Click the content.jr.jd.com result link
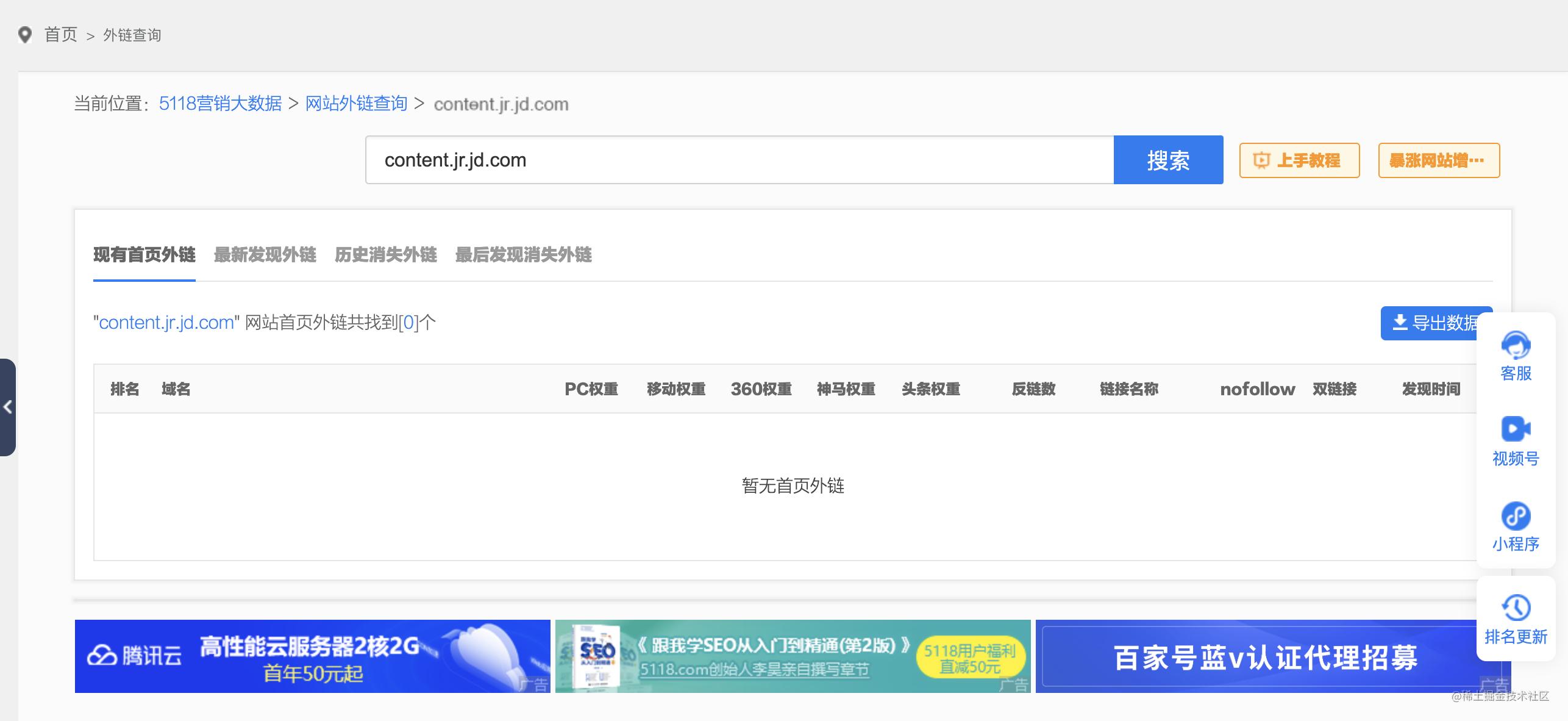The height and width of the screenshot is (721, 1568). coord(165,323)
